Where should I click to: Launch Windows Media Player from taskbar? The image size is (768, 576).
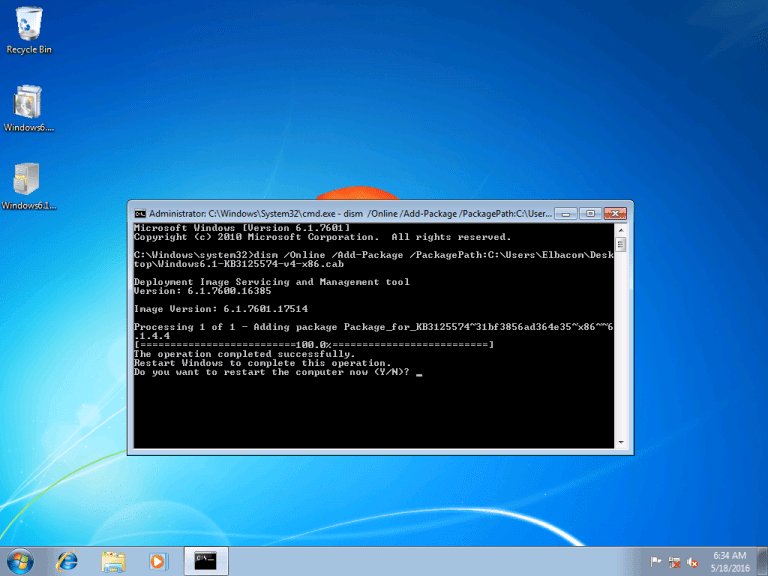(158, 561)
